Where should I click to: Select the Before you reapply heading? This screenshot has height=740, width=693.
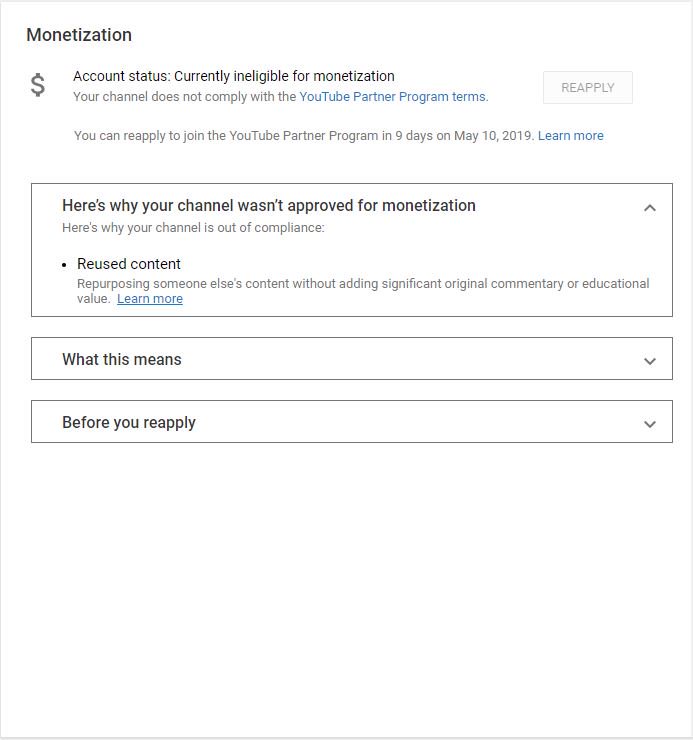129,422
